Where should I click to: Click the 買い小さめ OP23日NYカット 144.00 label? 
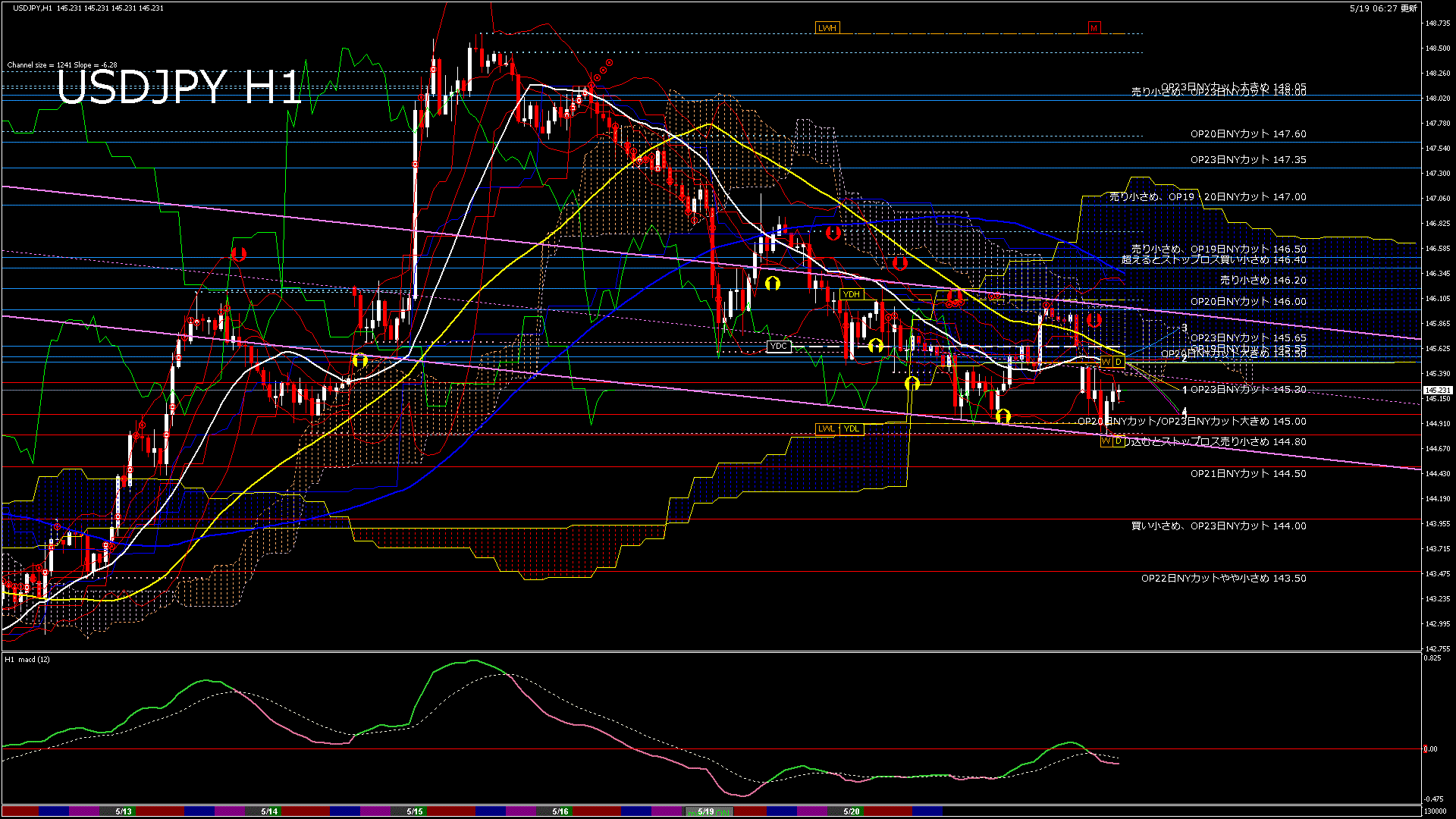1218,526
